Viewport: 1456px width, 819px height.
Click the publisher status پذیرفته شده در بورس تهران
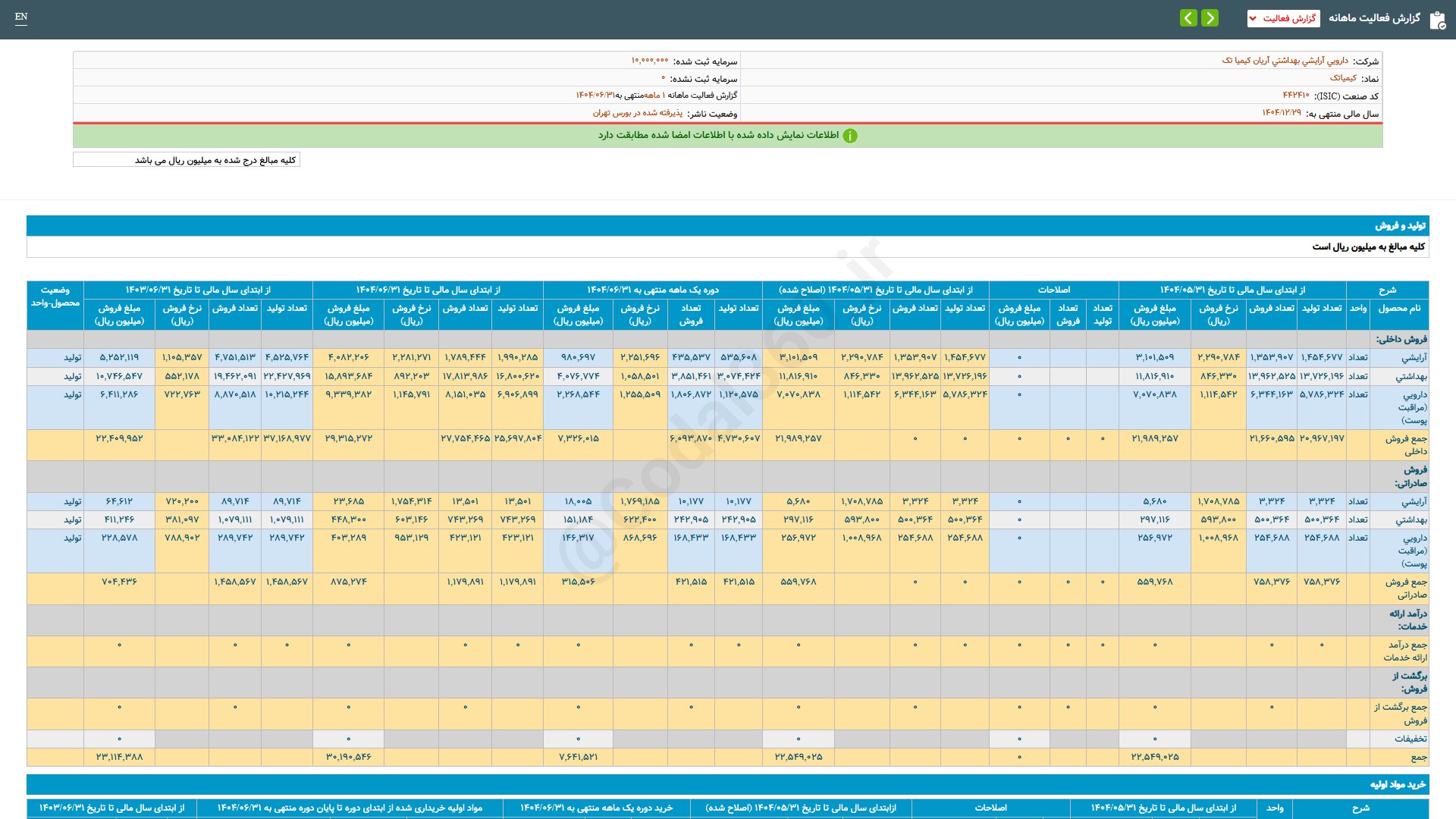pyautogui.click(x=637, y=113)
